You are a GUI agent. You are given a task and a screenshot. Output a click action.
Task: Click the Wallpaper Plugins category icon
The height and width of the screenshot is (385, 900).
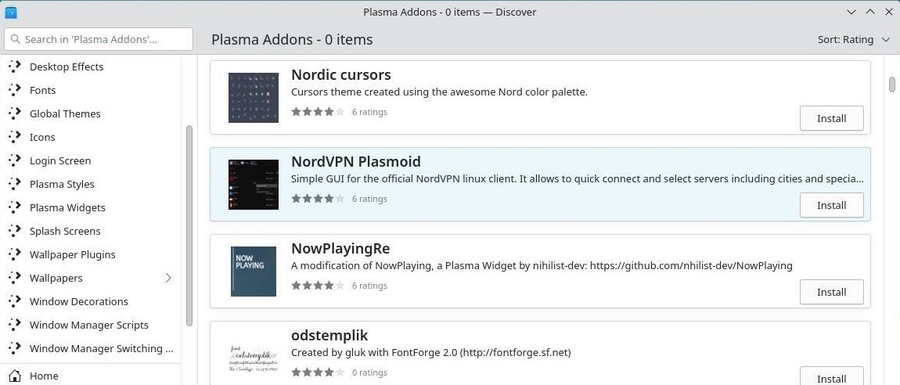(x=15, y=255)
